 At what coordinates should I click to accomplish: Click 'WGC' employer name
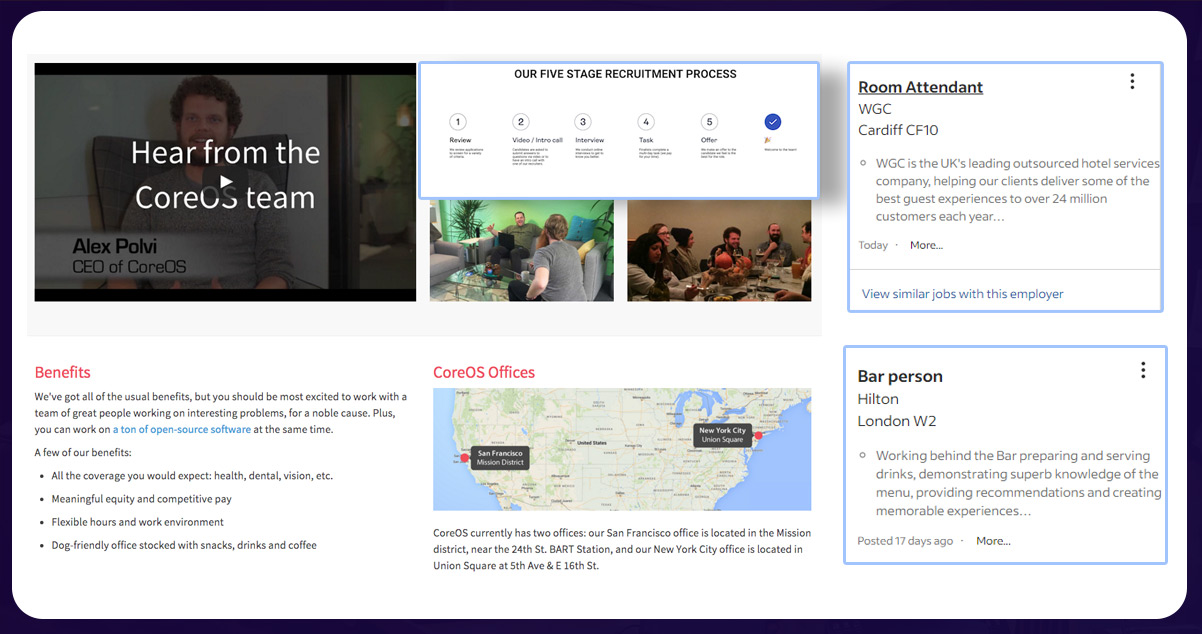875,109
